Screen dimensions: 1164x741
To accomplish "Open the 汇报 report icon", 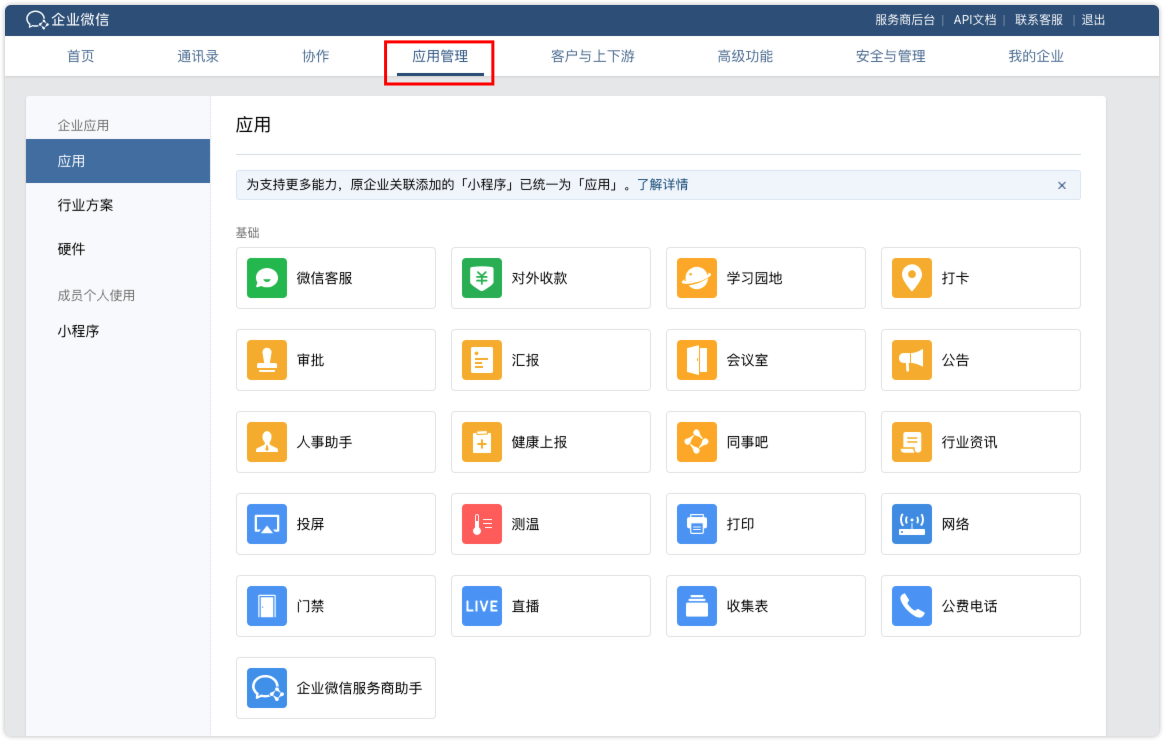I will (x=482, y=360).
